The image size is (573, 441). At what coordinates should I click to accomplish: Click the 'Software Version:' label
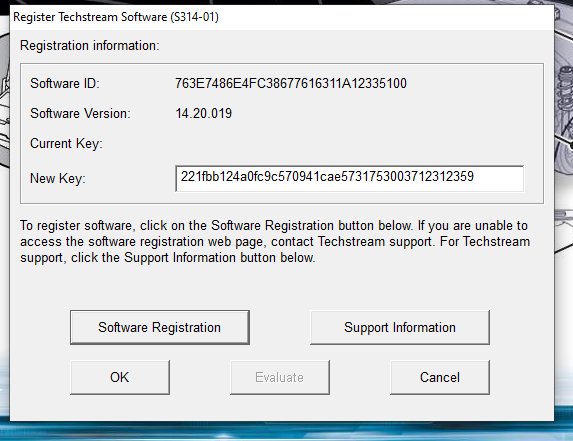(x=80, y=113)
